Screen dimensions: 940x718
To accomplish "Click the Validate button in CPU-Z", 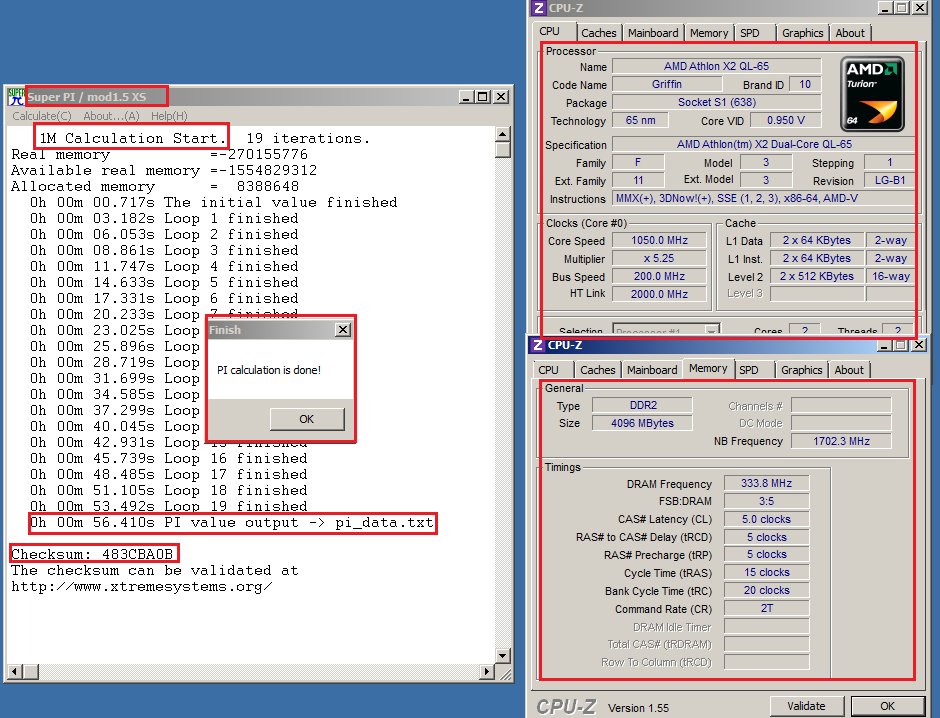I will coord(806,706).
